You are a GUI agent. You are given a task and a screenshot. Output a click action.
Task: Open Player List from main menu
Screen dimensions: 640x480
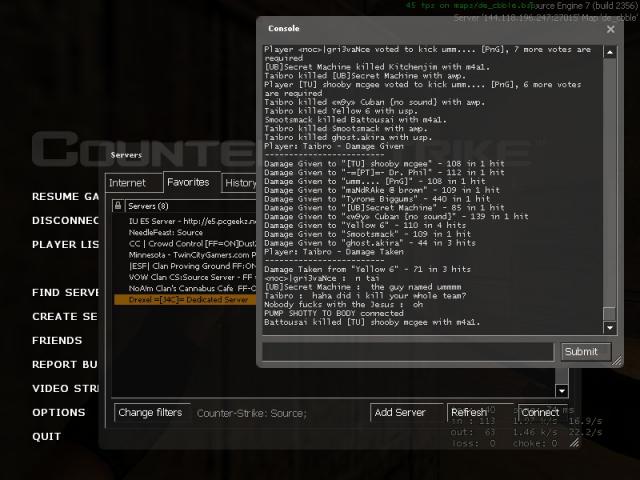coord(65,244)
